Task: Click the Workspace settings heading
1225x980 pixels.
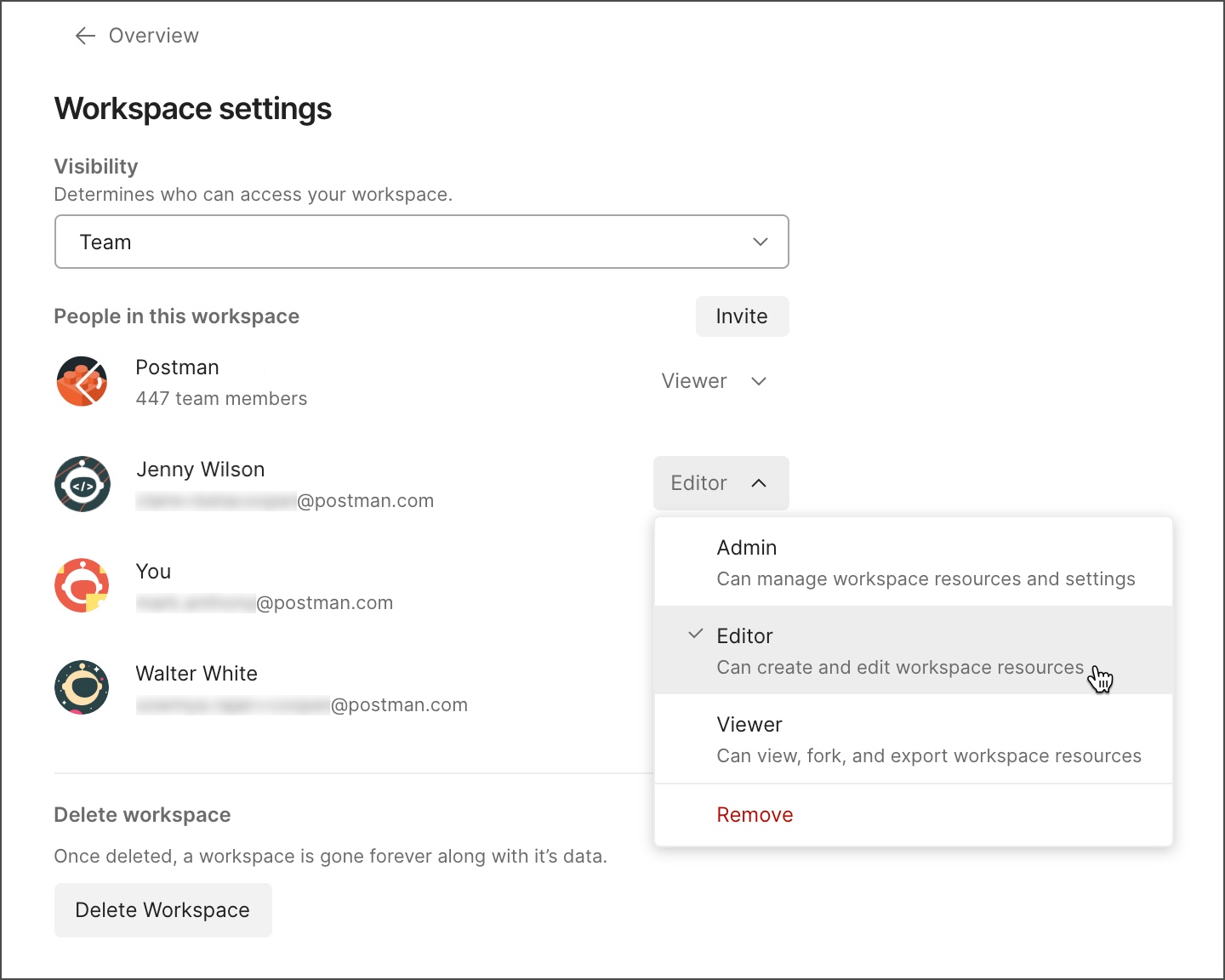Action: point(193,109)
